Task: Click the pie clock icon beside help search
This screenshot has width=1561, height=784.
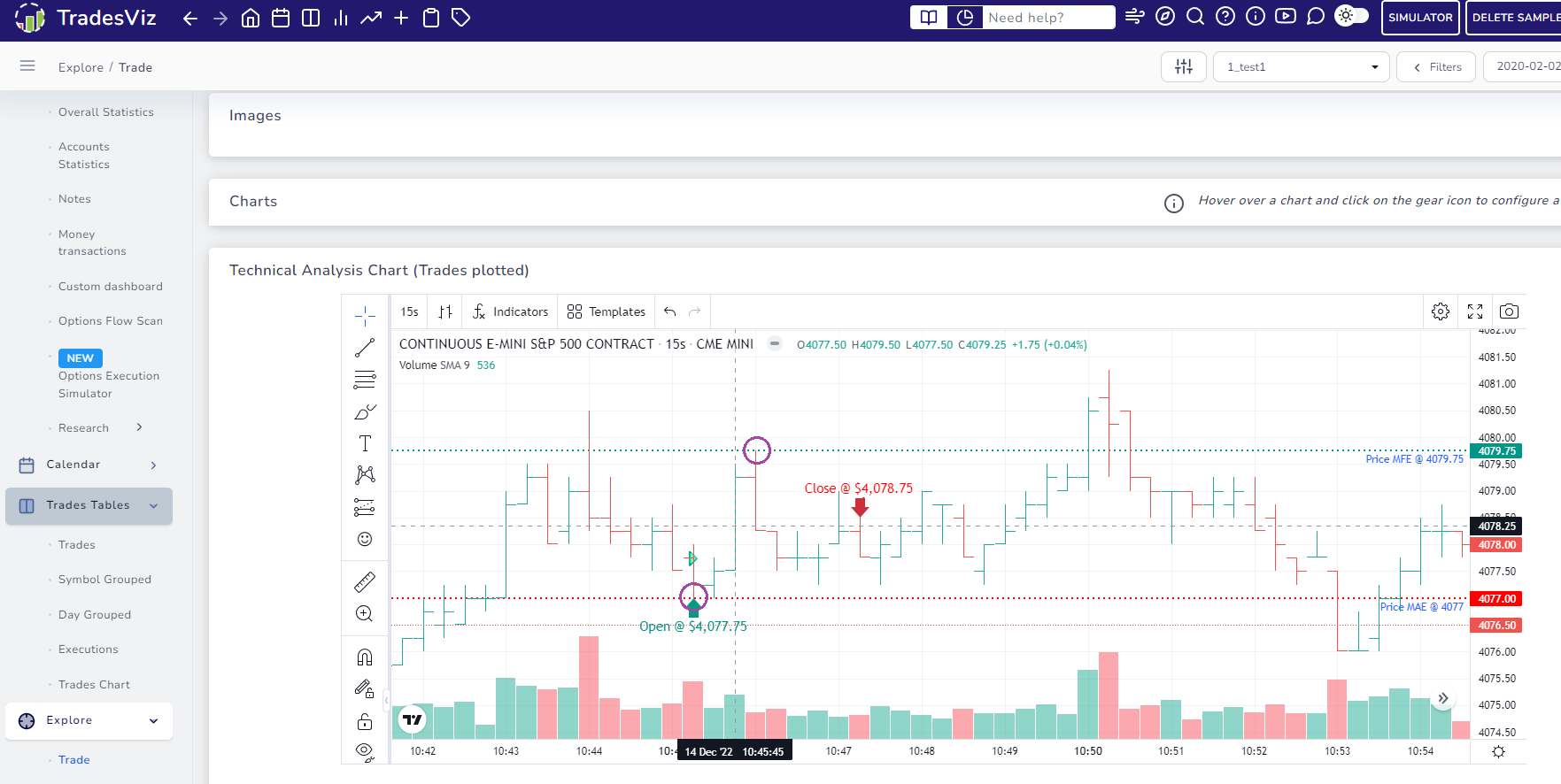Action: click(965, 18)
